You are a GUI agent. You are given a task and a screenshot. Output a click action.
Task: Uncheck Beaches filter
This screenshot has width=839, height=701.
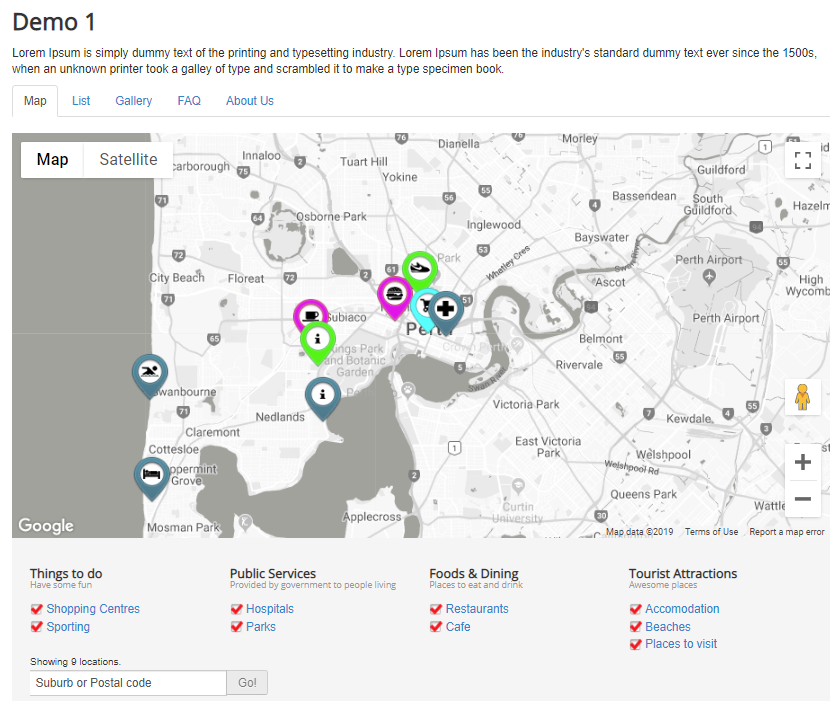tap(636, 627)
